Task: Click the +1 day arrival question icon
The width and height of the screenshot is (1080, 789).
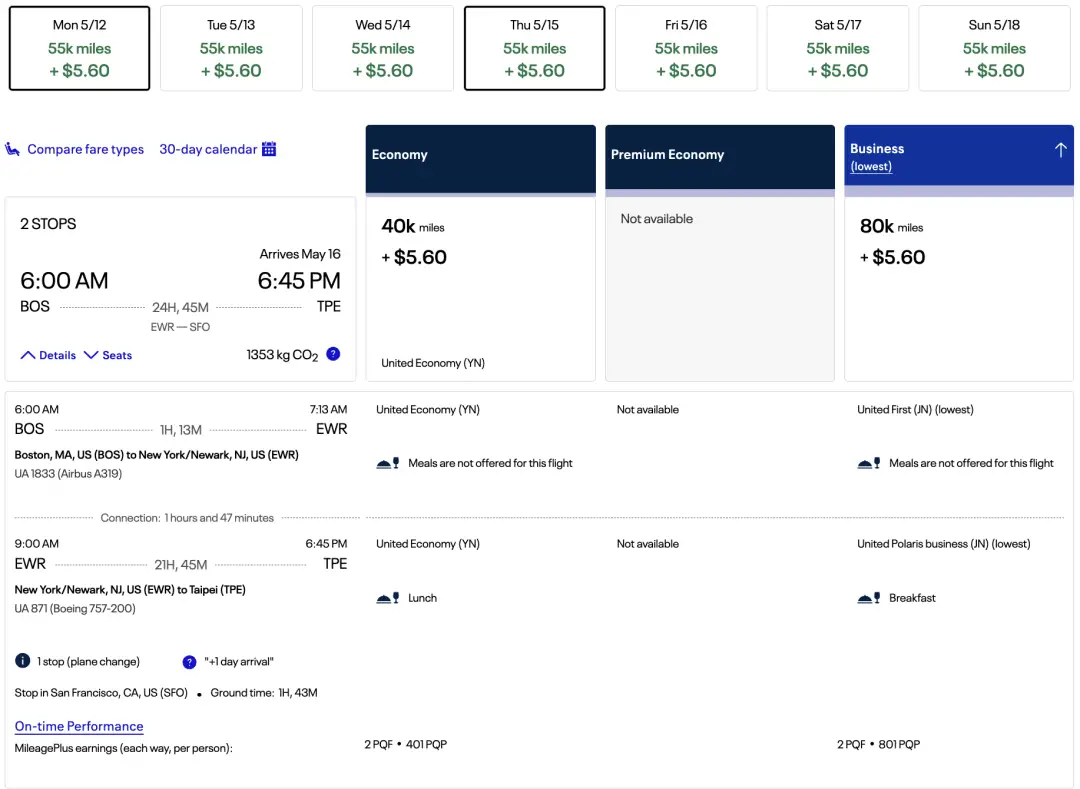Action: (x=190, y=662)
